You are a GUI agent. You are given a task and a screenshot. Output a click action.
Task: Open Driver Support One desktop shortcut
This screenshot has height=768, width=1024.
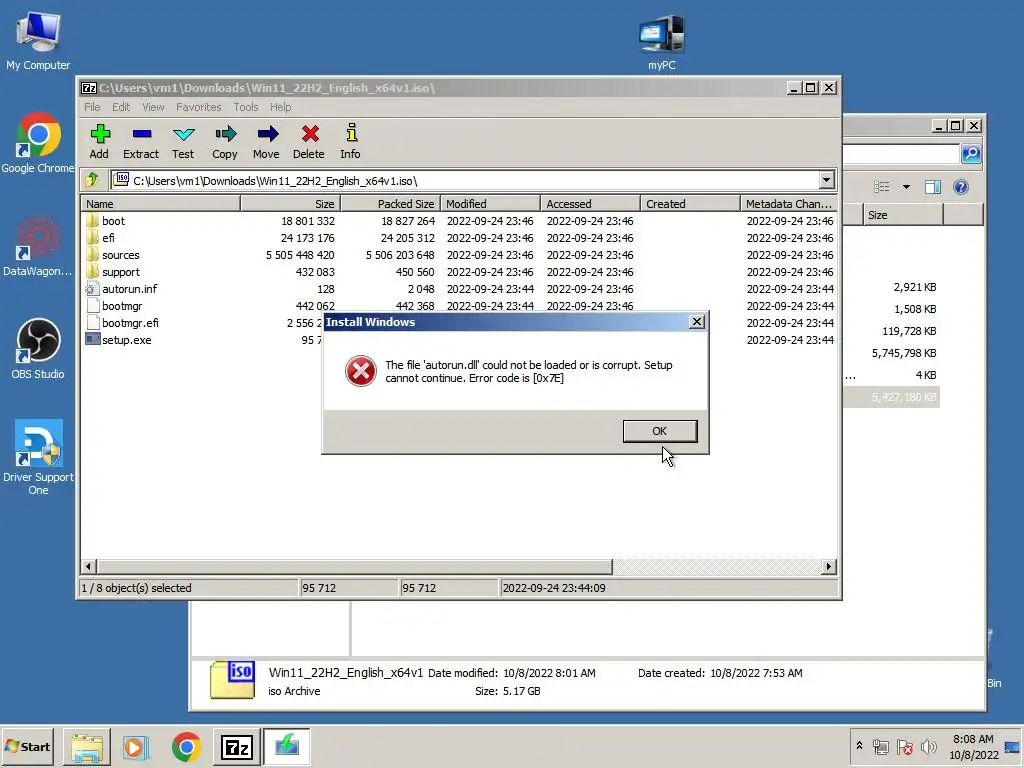pyautogui.click(x=38, y=457)
